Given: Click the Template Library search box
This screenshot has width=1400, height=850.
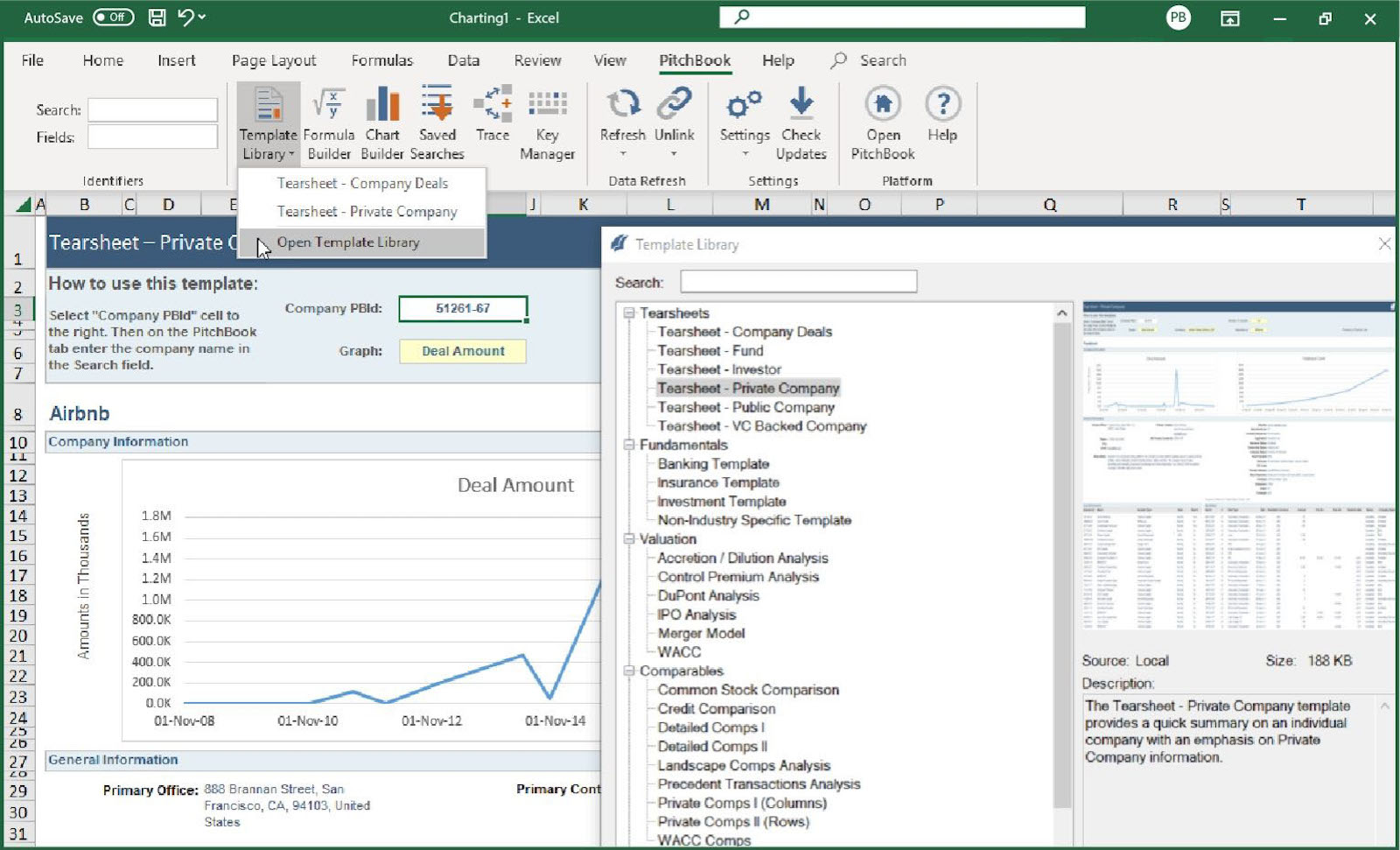Looking at the screenshot, I should (798, 282).
